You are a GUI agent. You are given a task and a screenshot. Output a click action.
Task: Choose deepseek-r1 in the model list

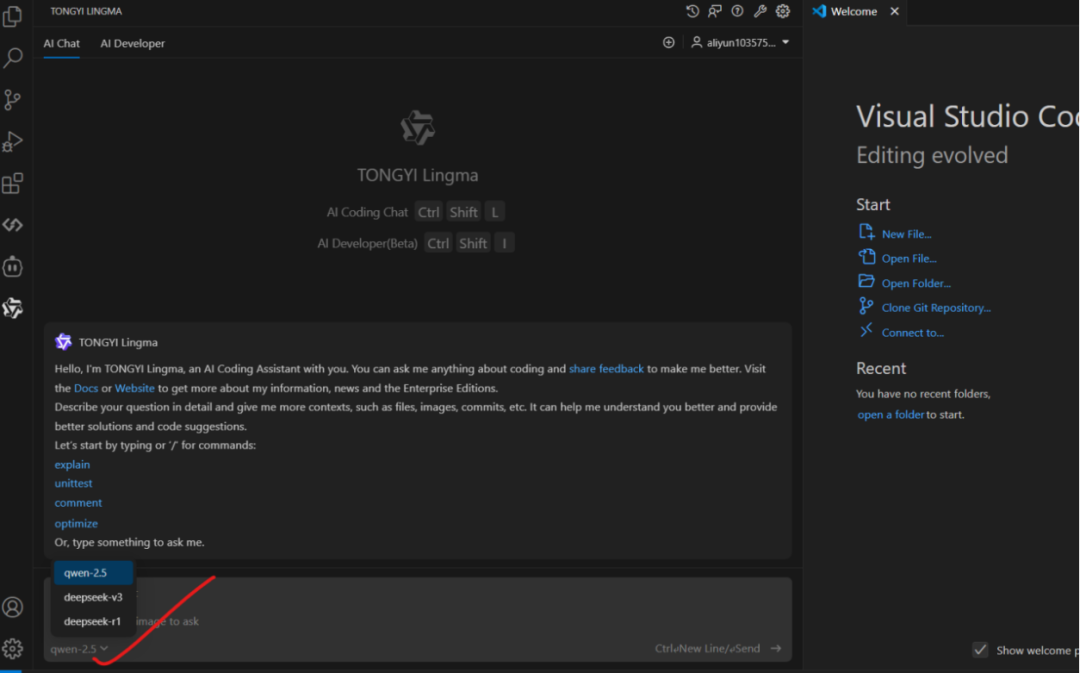(x=93, y=621)
